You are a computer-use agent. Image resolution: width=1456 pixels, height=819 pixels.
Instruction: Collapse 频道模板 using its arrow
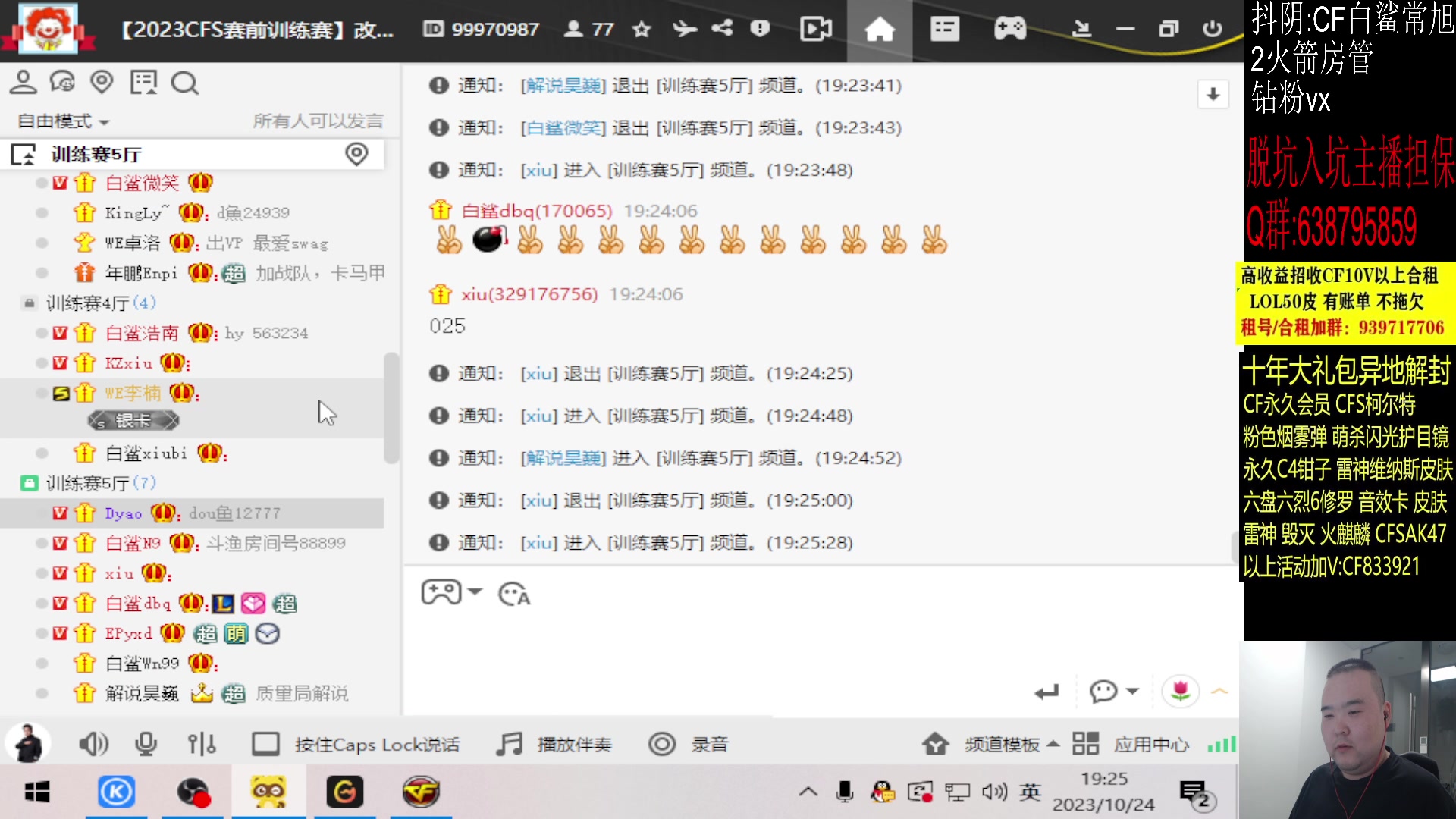click(x=1053, y=744)
